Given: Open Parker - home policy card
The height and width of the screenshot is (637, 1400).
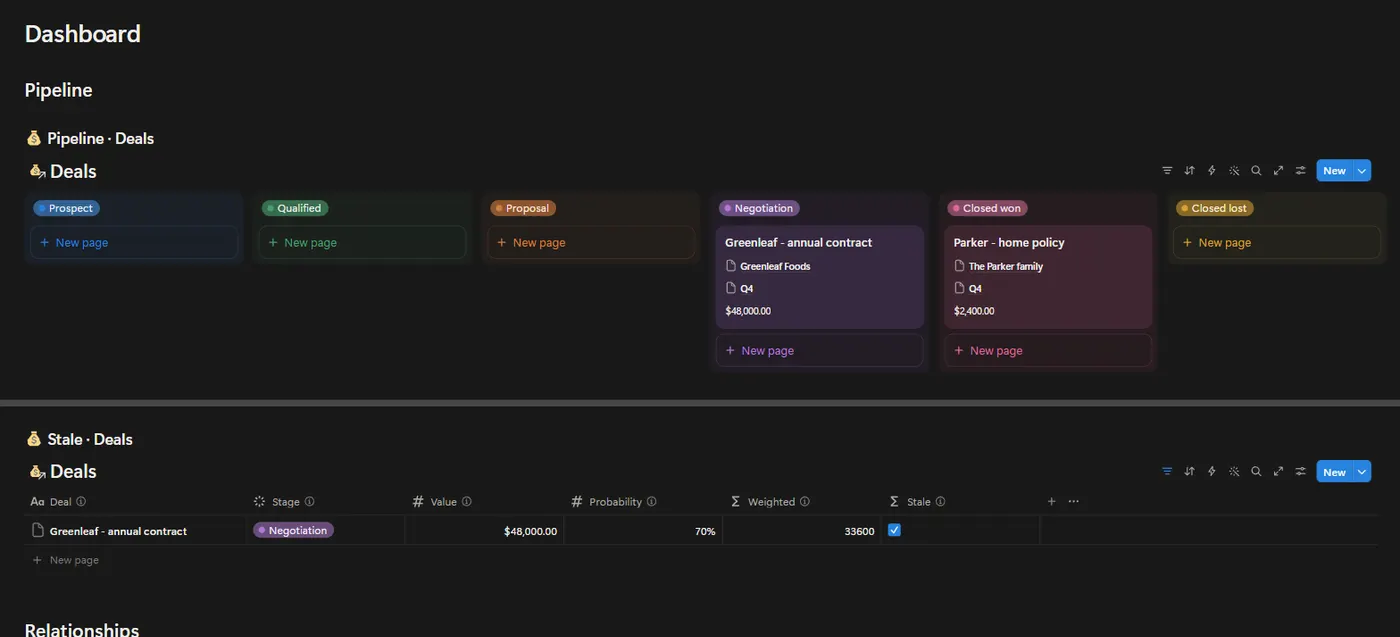Looking at the screenshot, I should click(1048, 277).
